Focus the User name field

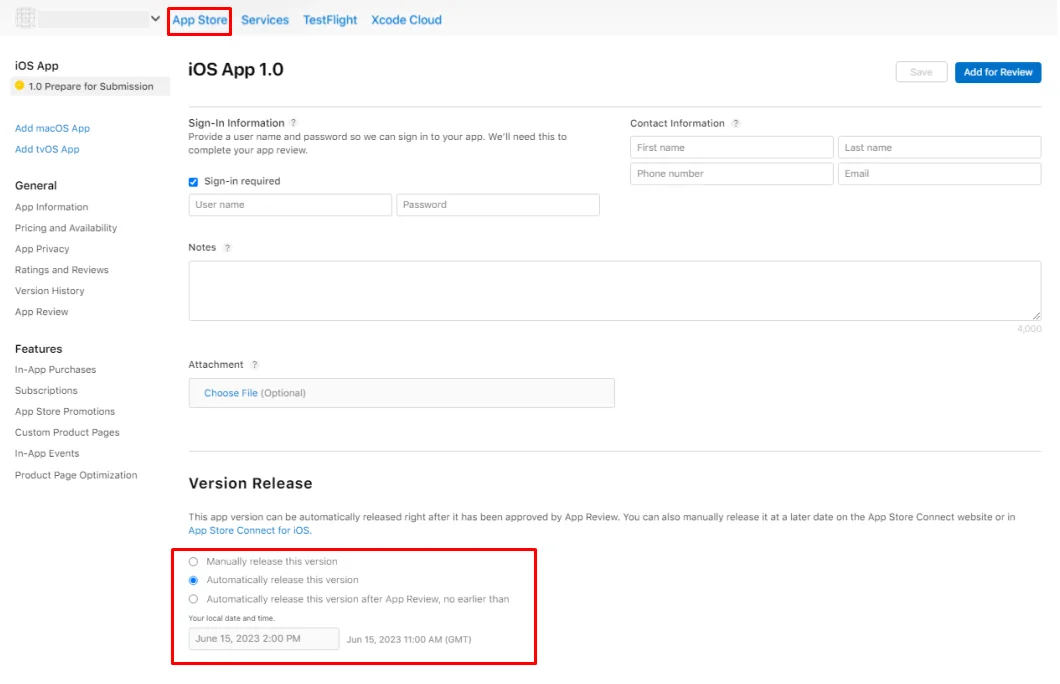click(290, 205)
